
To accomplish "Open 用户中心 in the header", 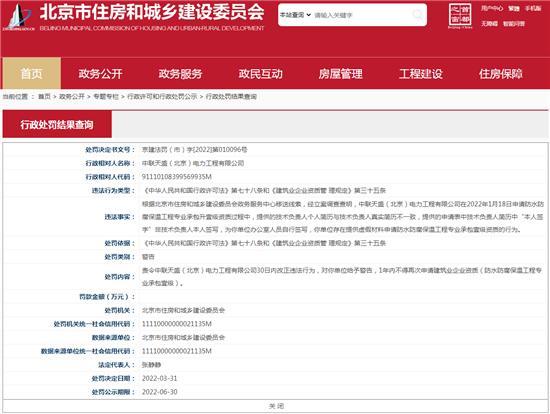I will (492, 8).
